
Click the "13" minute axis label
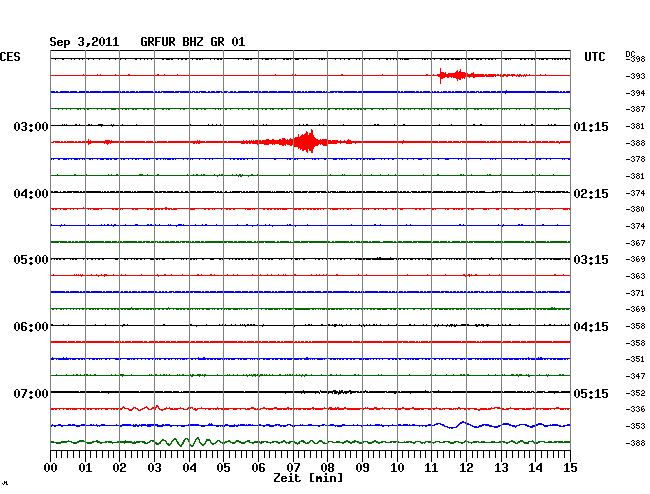pos(501,467)
